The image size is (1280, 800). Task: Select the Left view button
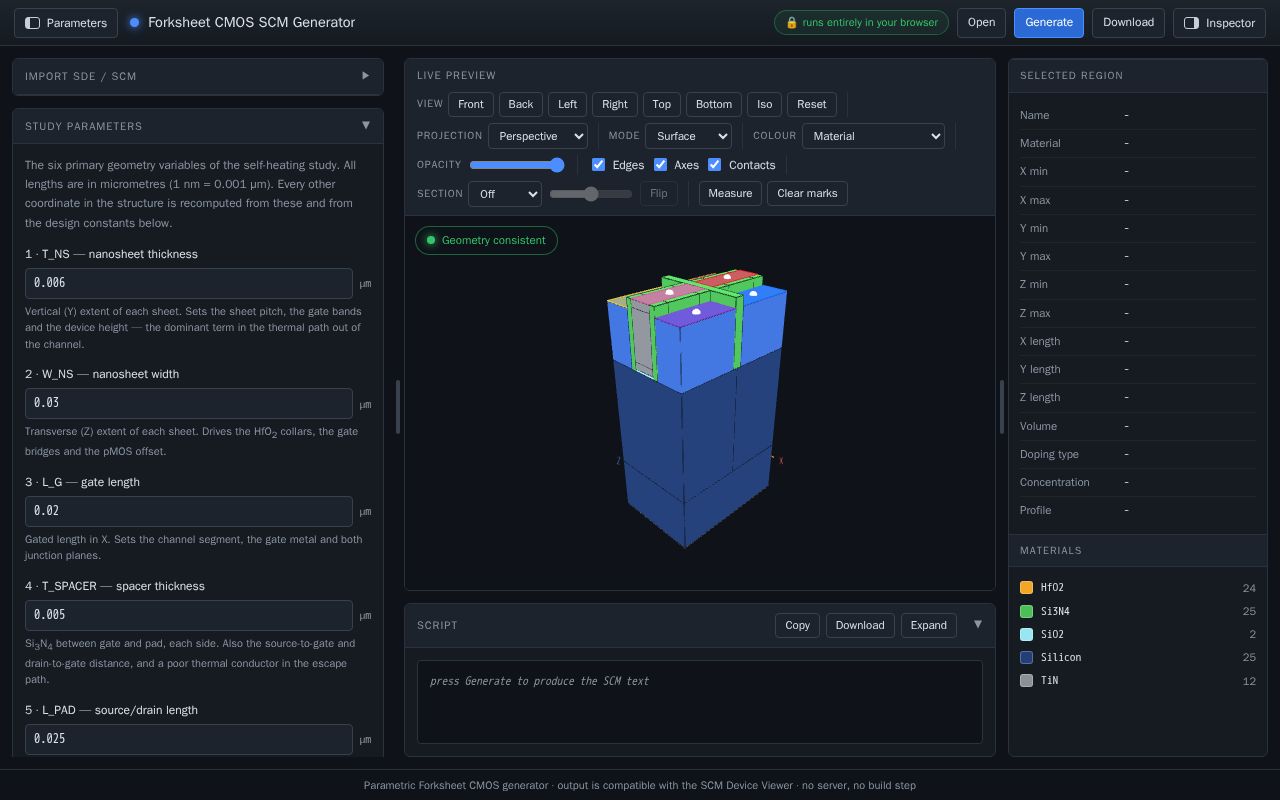(x=567, y=104)
